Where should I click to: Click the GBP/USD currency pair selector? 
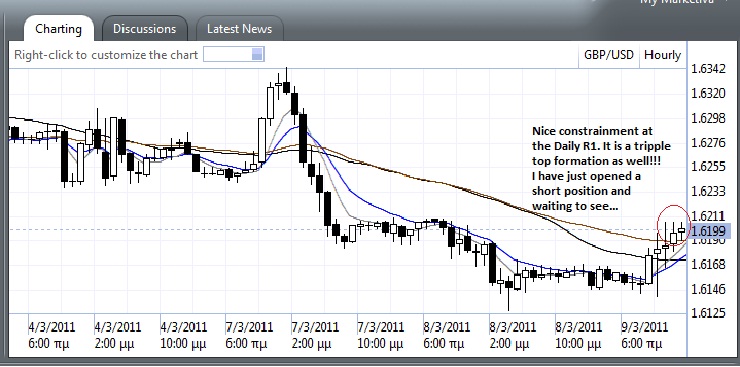(x=609, y=55)
